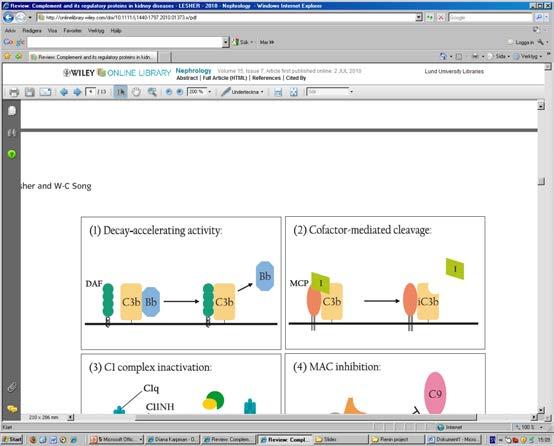Go to previous page with blue arrow
Viewport: 554px width, 446px height.
tap(64, 92)
